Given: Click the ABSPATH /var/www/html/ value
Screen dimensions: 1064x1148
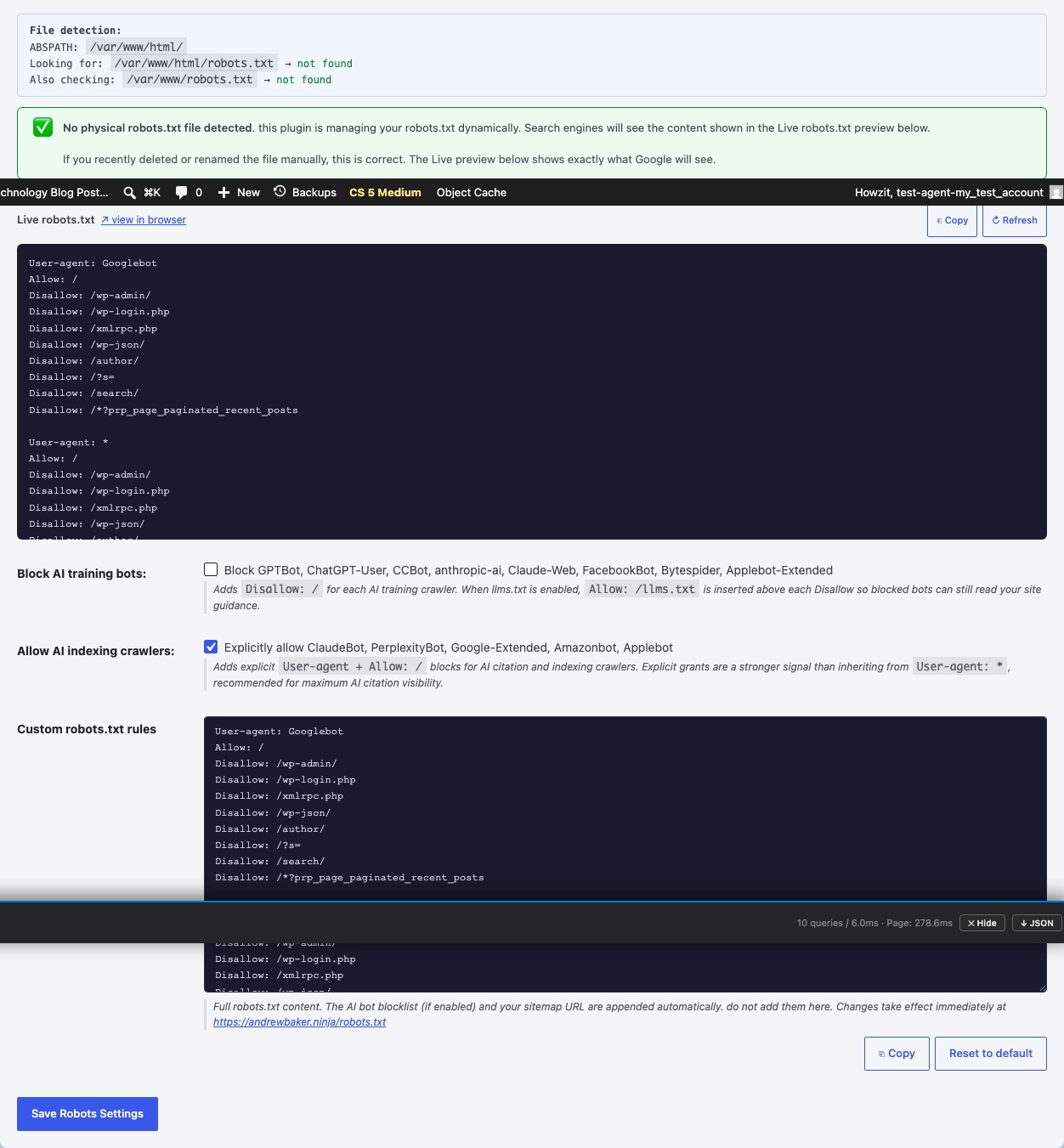Looking at the screenshot, I should pos(136,47).
